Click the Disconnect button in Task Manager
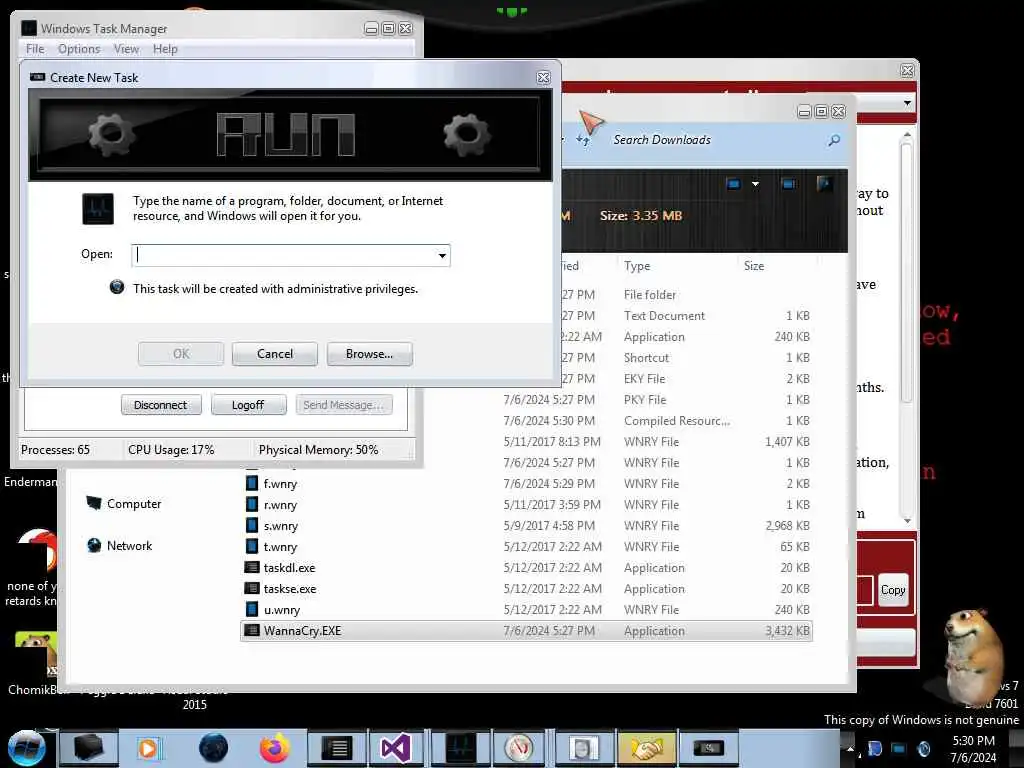 [x=161, y=405]
